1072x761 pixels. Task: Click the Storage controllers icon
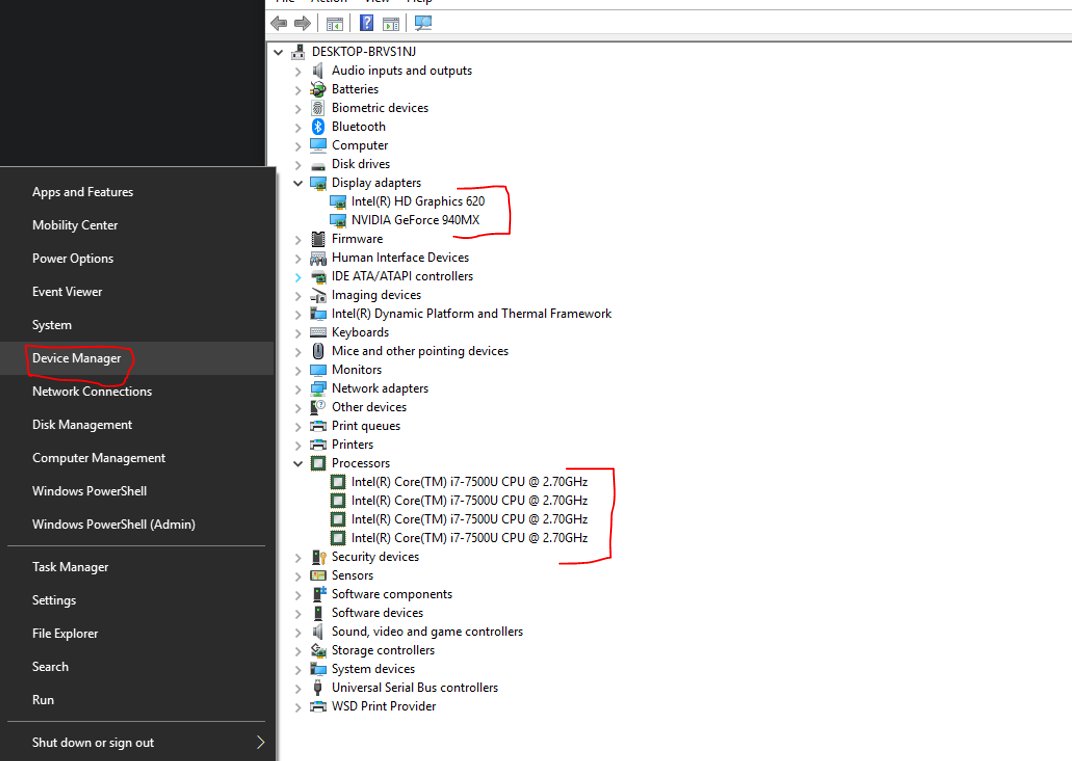[318, 650]
